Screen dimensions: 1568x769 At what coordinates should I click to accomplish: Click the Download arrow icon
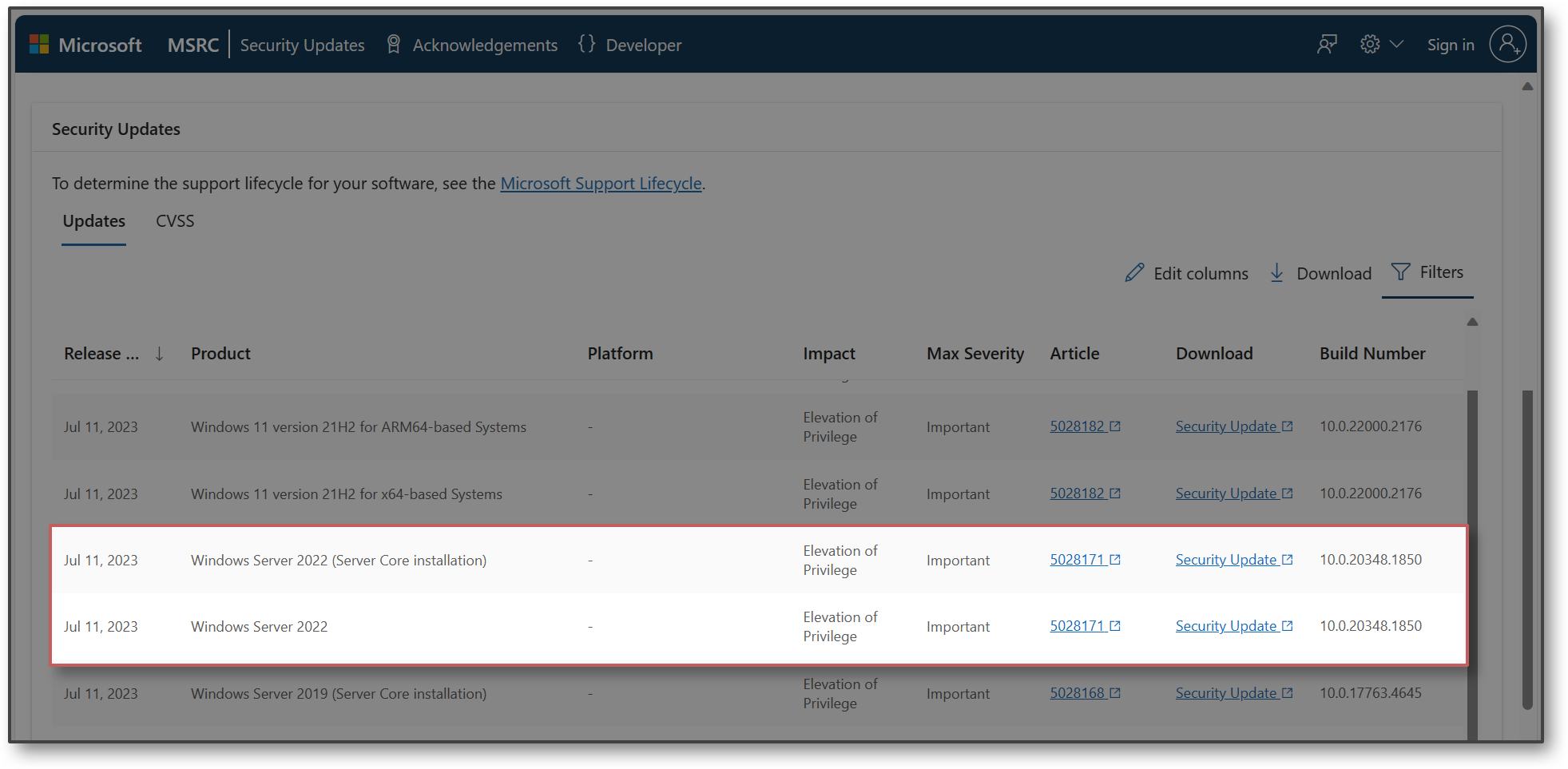pos(1278,272)
